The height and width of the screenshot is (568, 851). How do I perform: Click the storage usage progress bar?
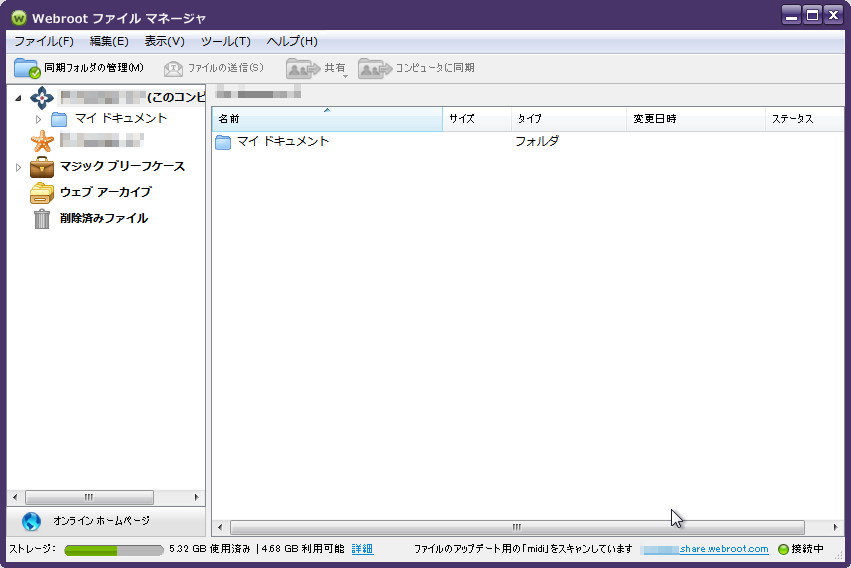coord(114,550)
